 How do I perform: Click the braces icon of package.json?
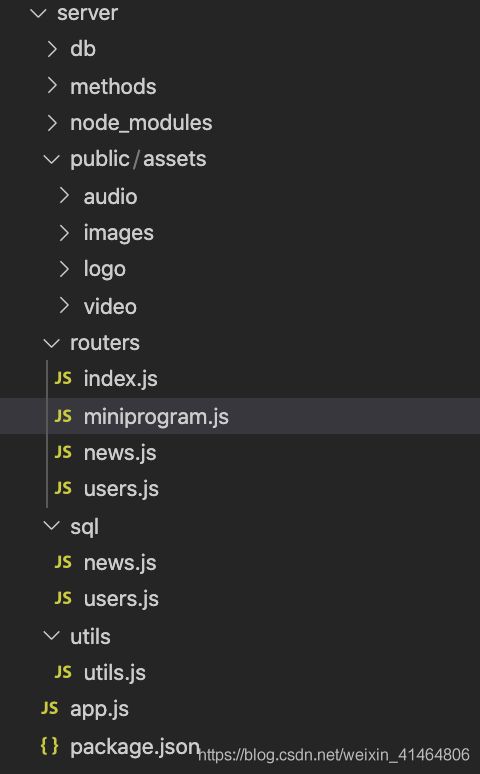49,746
